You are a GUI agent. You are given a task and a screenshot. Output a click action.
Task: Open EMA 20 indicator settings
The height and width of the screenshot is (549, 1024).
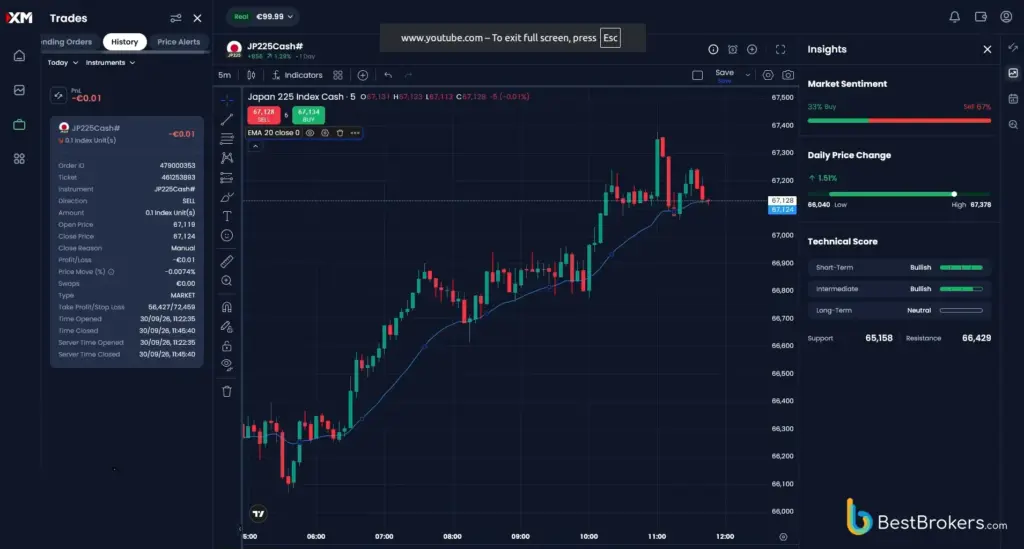point(325,133)
